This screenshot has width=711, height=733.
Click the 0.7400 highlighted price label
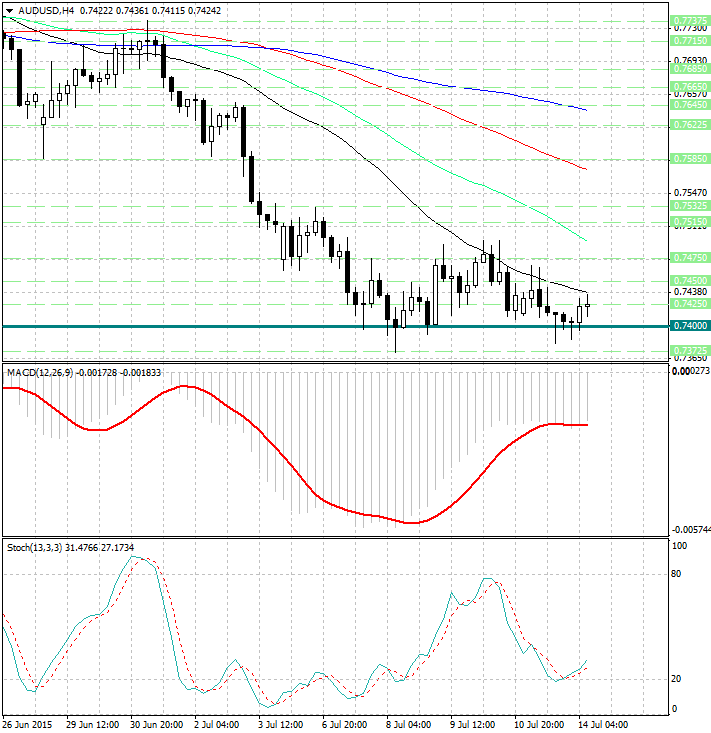click(690, 326)
